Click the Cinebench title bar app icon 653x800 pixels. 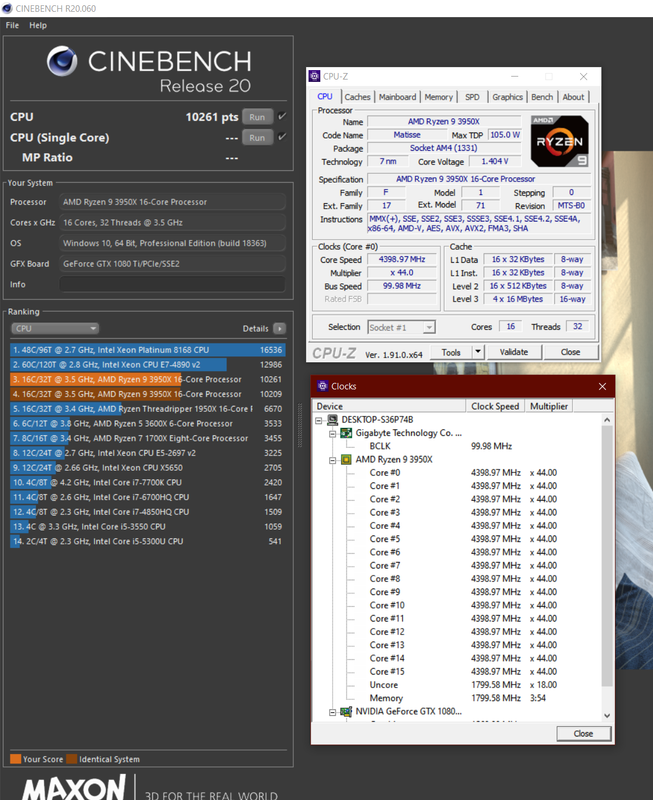pos(7,8)
